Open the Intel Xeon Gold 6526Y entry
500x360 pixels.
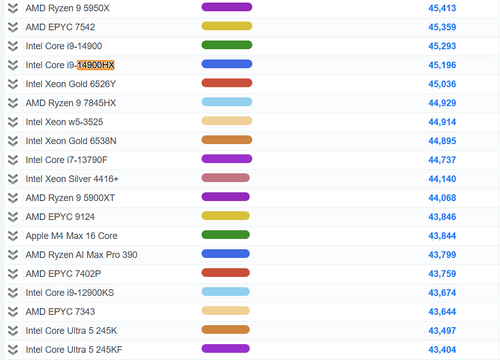pyautogui.click(x=71, y=84)
